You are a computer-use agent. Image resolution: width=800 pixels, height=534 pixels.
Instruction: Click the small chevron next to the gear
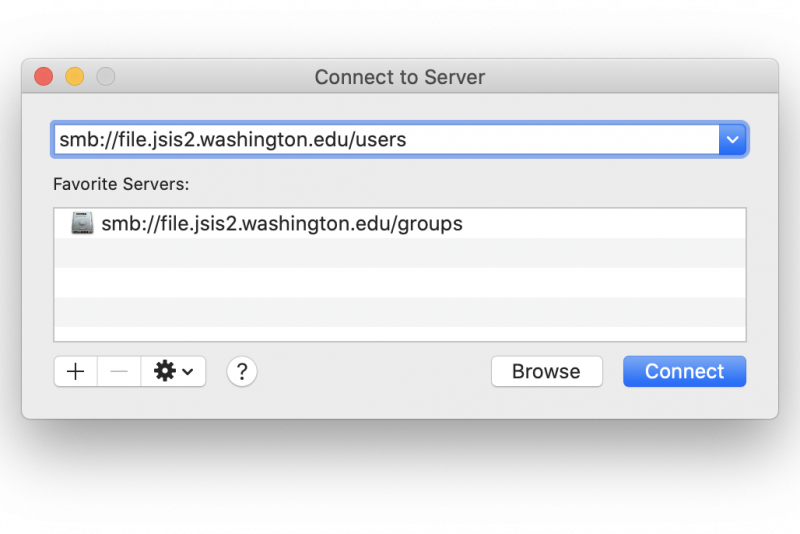click(x=188, y=372)
